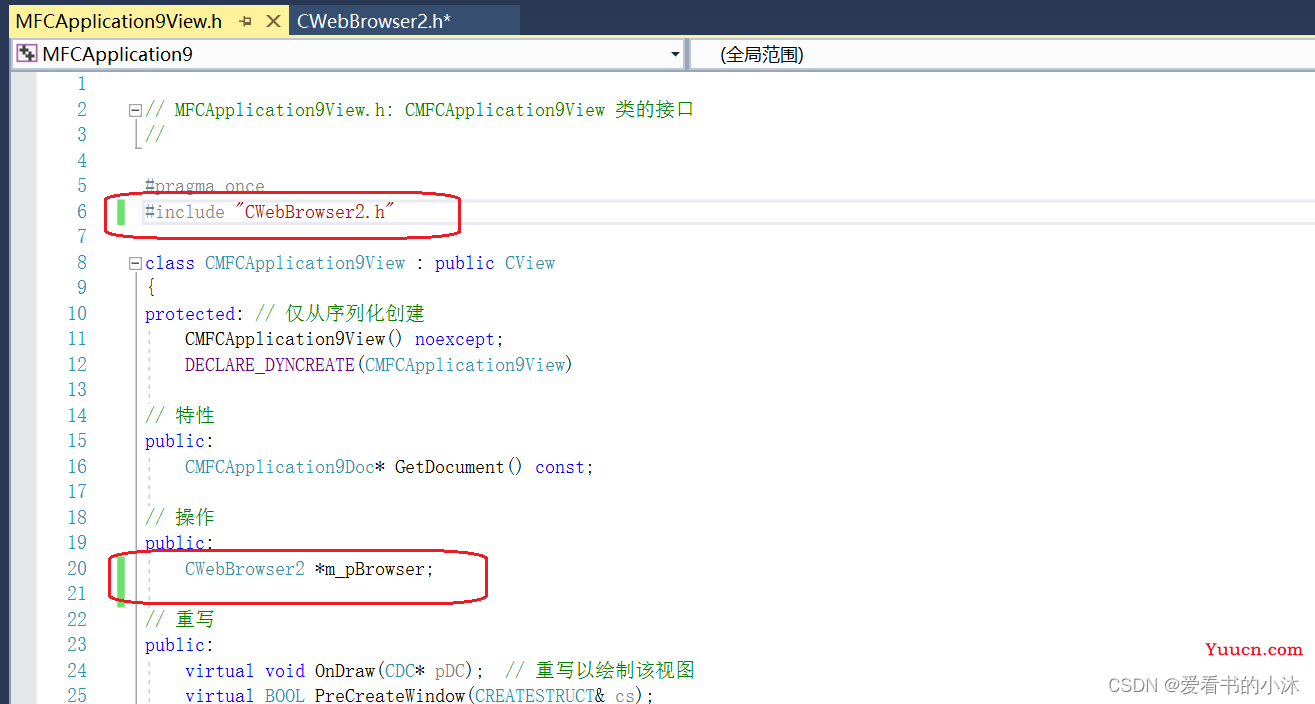This screenshot has width=1315, height=704.
Task: Click the protected: keyword on line 10
Action: pos(195,314)
